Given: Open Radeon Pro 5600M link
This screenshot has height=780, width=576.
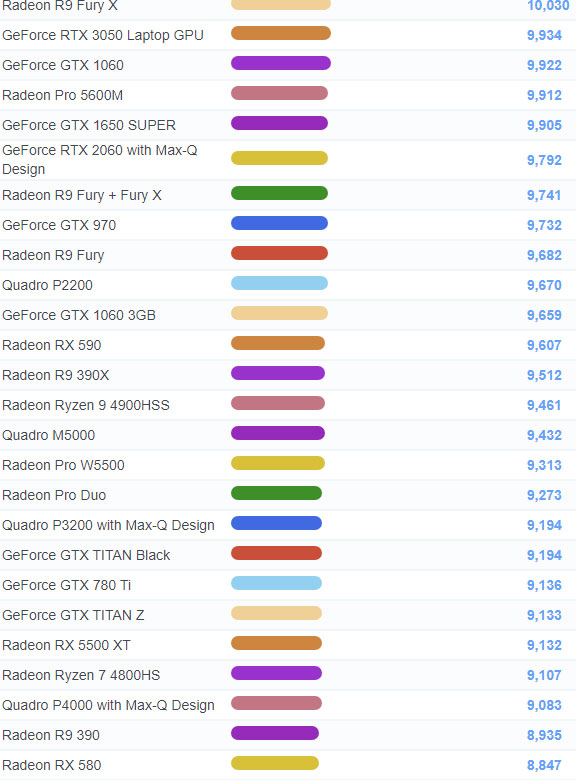Looking at the screenshot, I should [63, 95].
